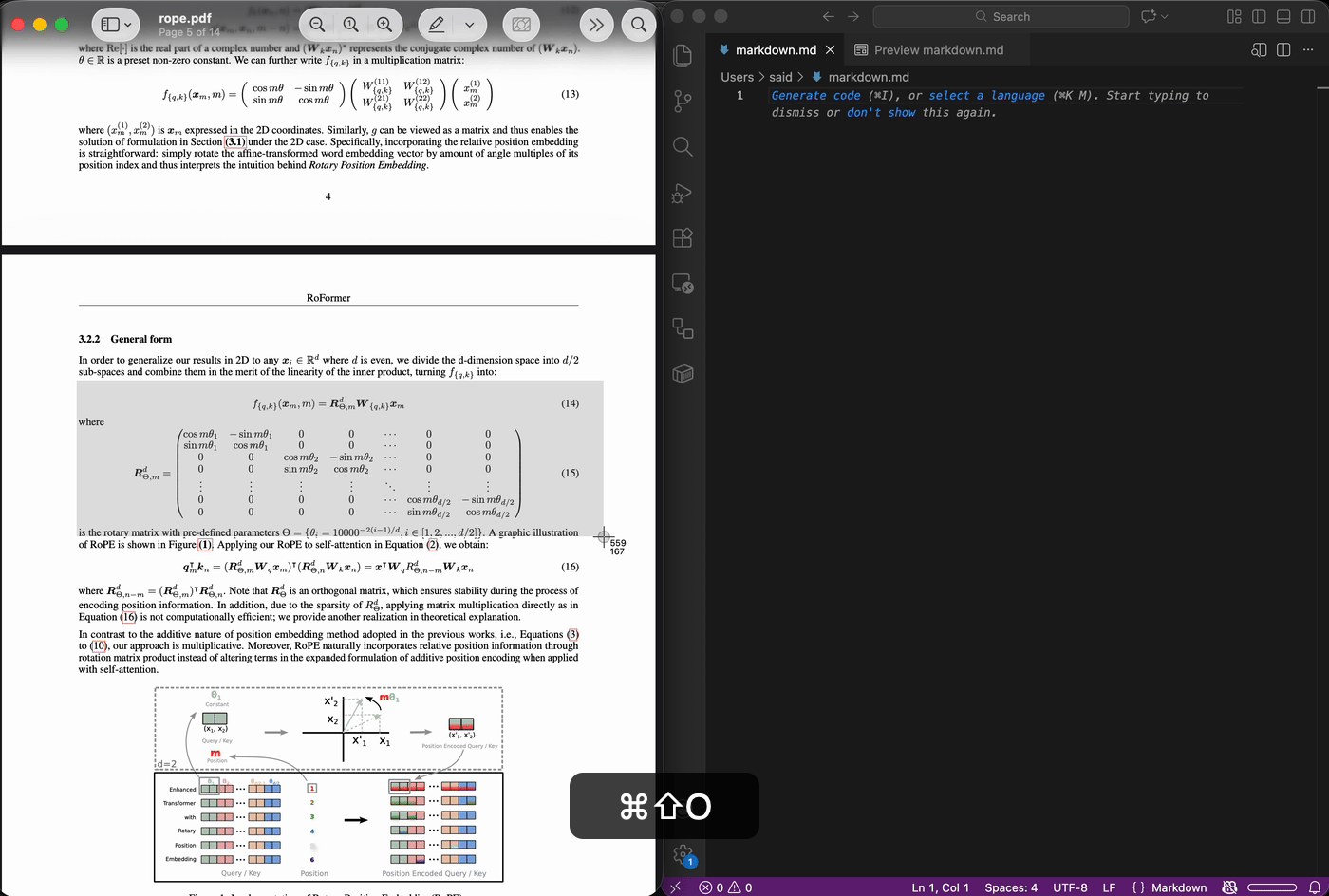This screenshot has width=1329, height=896.
Task: Open the Search view in activity bar
Action: point(683,146)
